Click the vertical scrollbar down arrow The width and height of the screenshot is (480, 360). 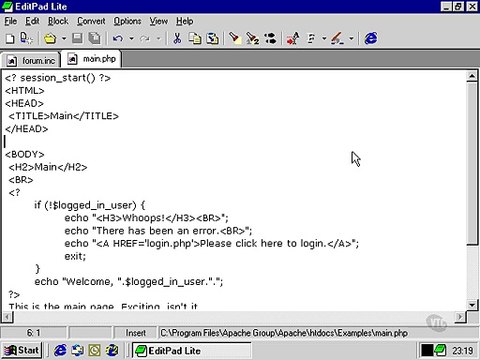tap(472, 305)
